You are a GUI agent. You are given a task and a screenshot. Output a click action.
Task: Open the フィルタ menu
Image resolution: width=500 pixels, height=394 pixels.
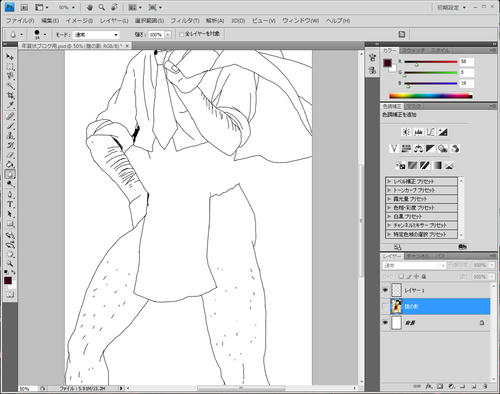[185, 21]
